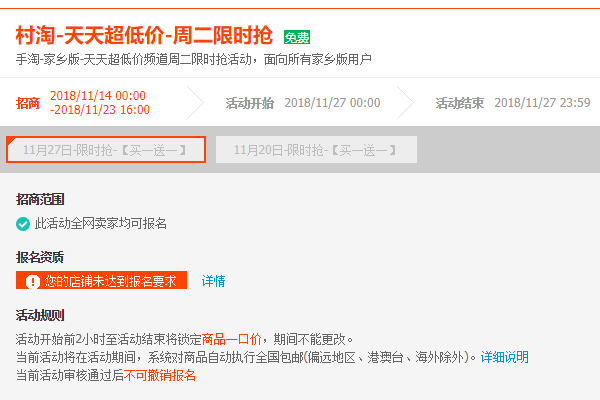Click the 活动开始 step label

coord(249,103)
